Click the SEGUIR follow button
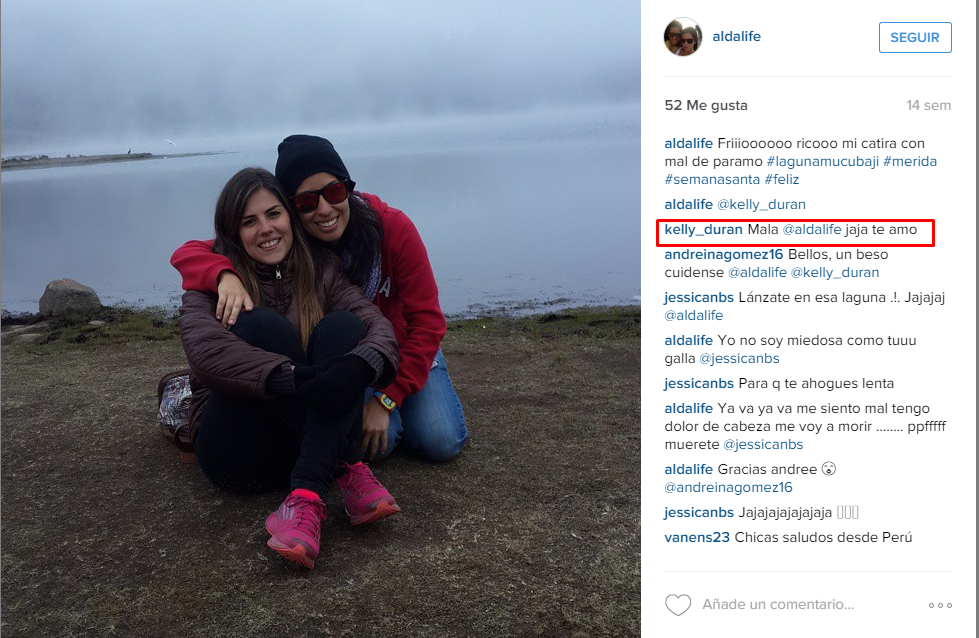 (x=915, y=37)
